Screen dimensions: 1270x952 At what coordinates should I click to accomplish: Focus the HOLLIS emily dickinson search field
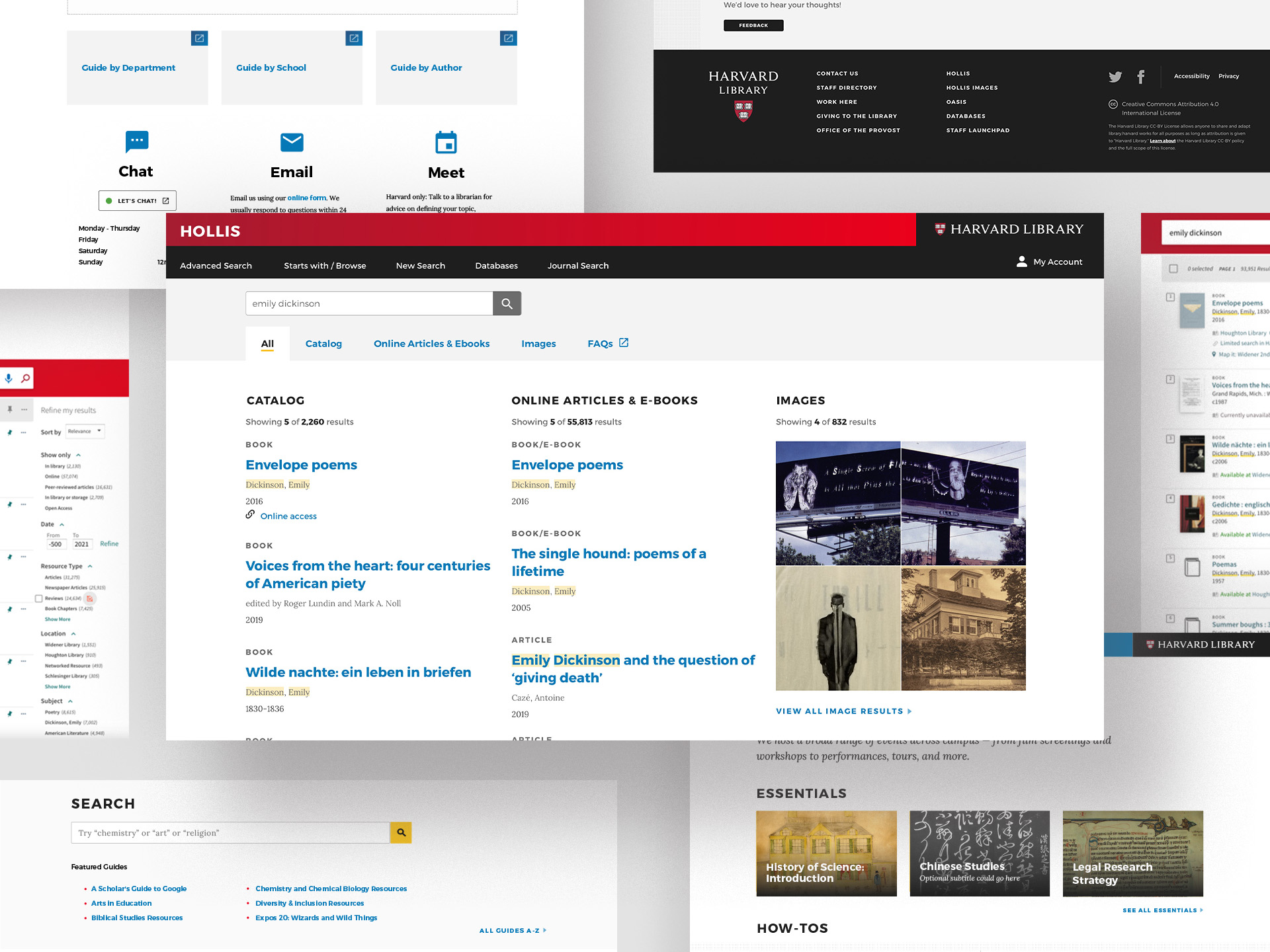point(369,303)
